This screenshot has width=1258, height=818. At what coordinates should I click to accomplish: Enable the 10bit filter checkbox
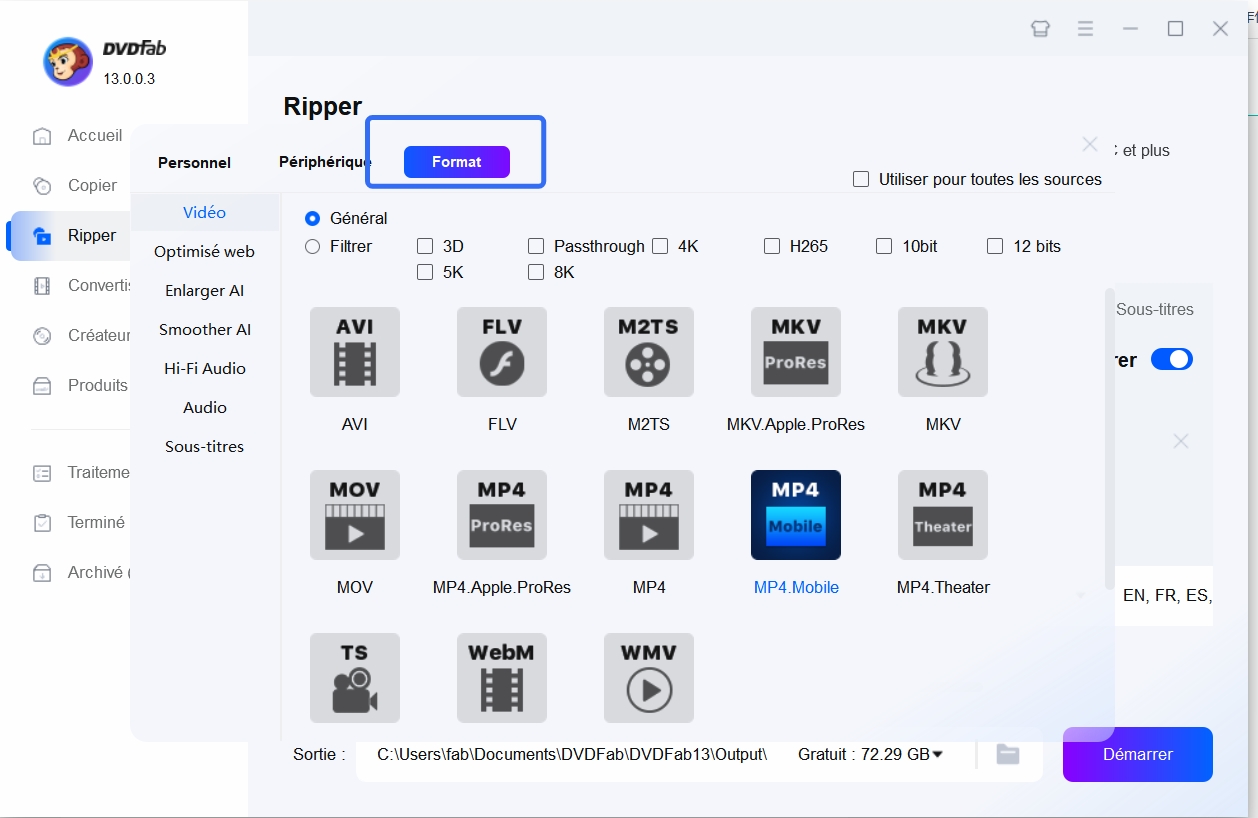pyautogui.click(x=884, y=246)
